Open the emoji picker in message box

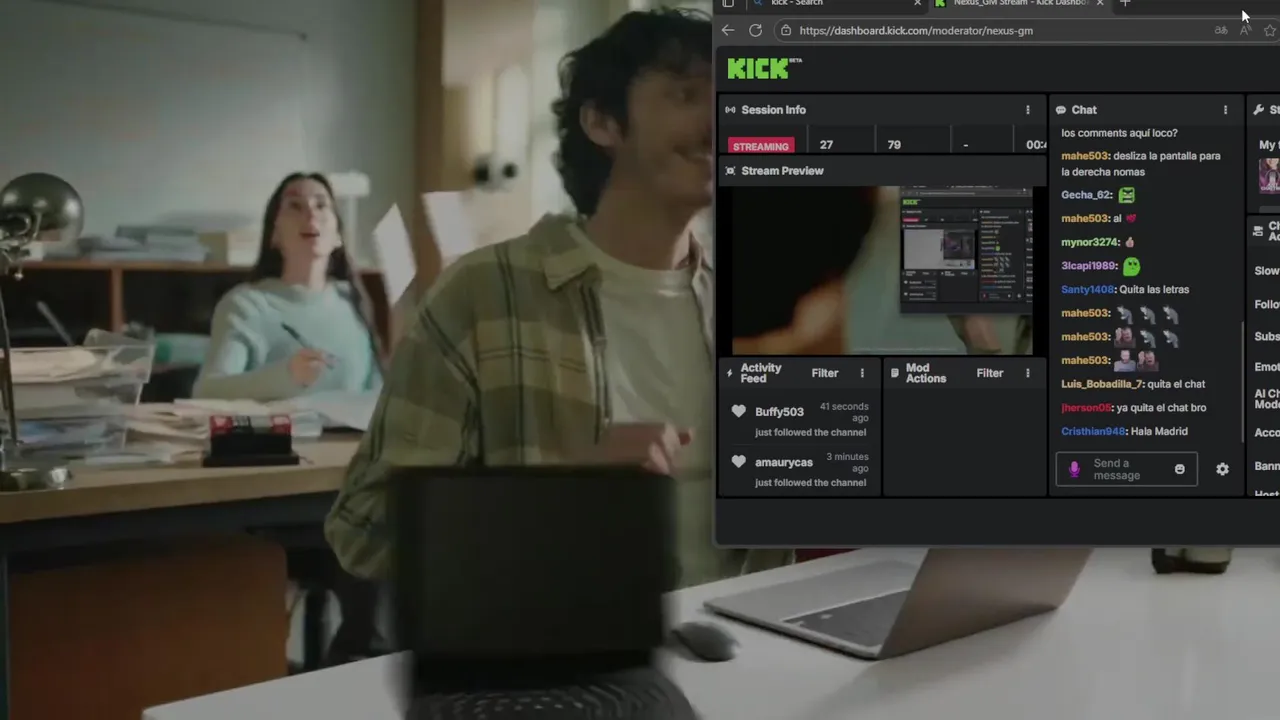1180,469
